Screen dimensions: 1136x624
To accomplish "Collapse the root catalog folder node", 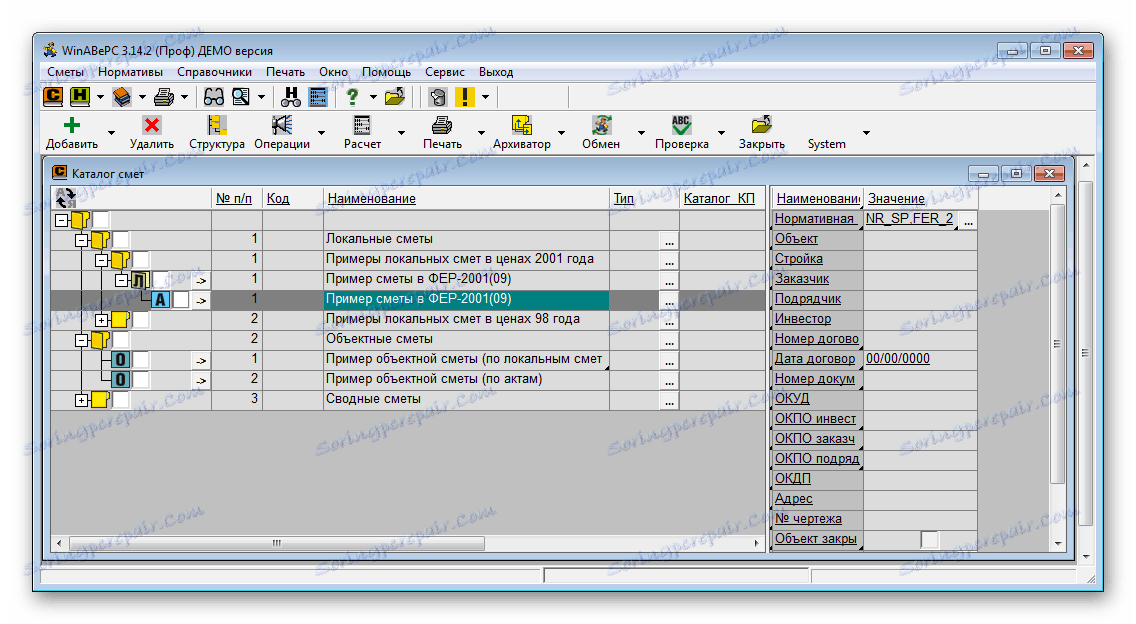I will pyautogui.click(x=62, y=220).
